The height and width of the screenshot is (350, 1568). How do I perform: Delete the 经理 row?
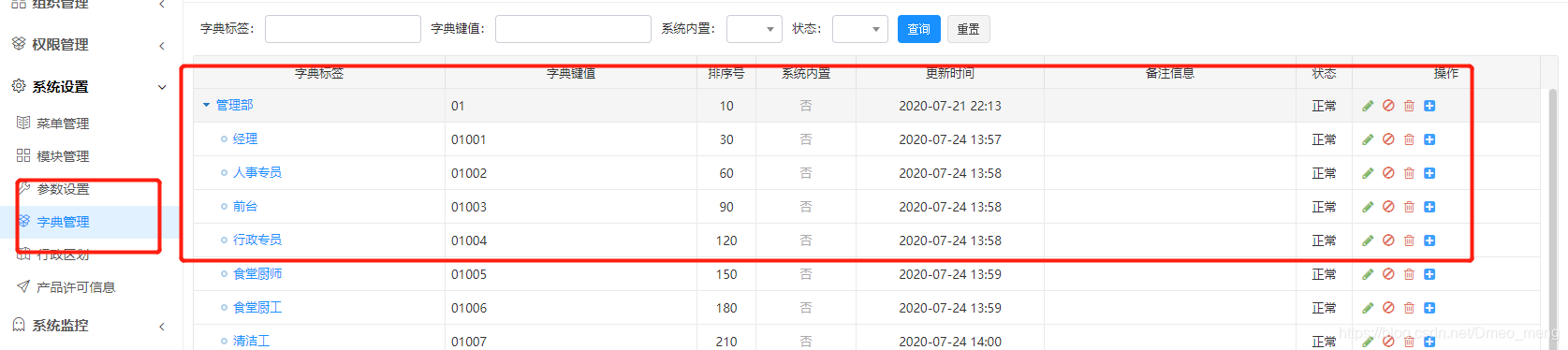(x=1409, y=139)
